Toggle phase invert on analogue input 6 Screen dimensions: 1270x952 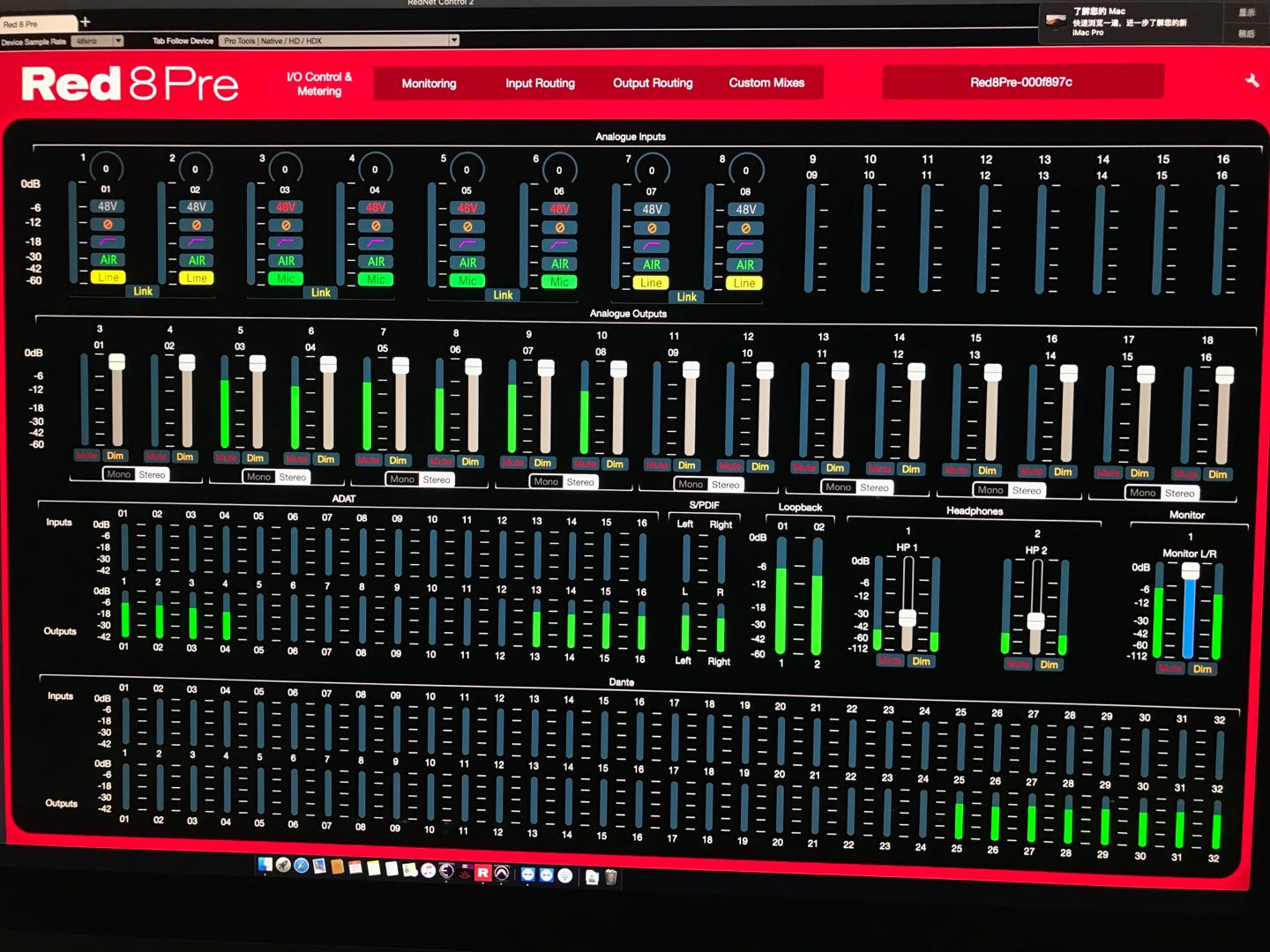(x=559, y=227)
